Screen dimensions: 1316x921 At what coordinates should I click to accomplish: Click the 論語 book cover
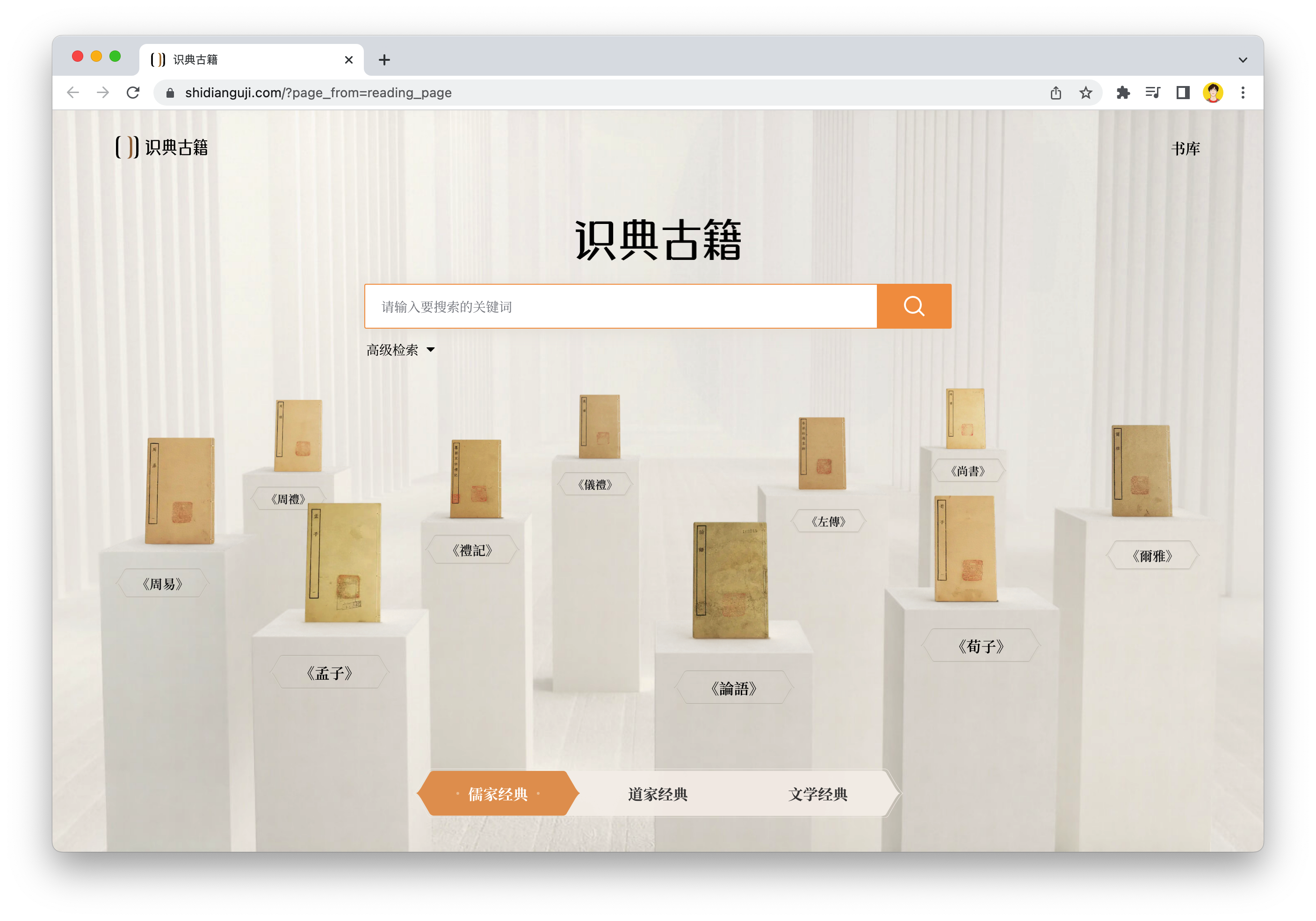click(x=730, y=579)
